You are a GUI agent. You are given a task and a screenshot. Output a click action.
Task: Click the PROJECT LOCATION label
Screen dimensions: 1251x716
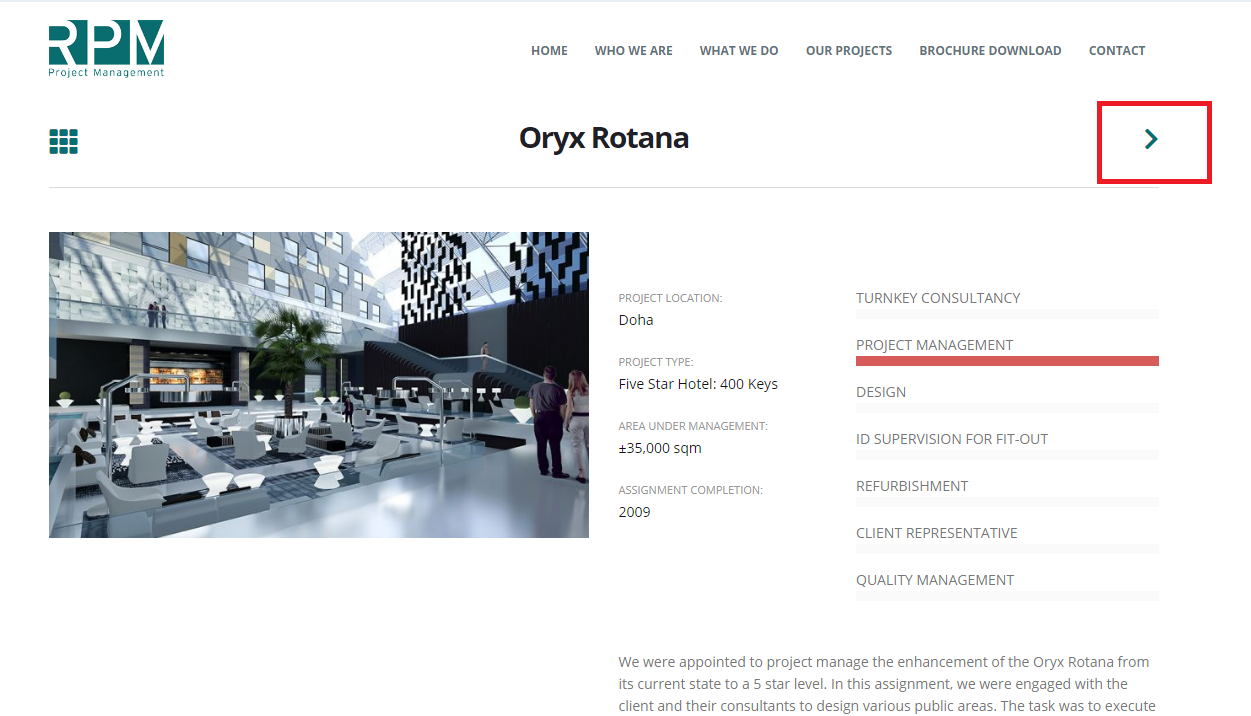point(670,298)
